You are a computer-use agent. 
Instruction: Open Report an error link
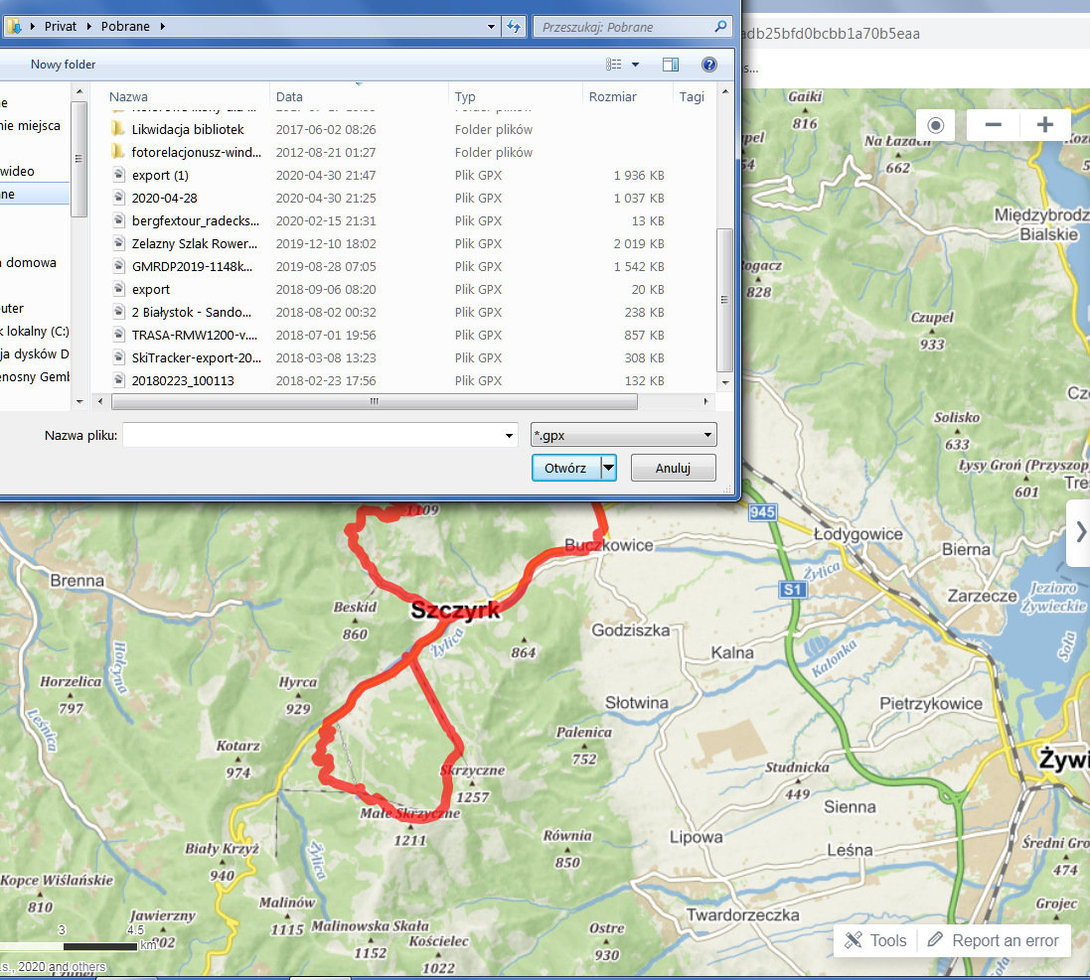click(x=993, y=940)
